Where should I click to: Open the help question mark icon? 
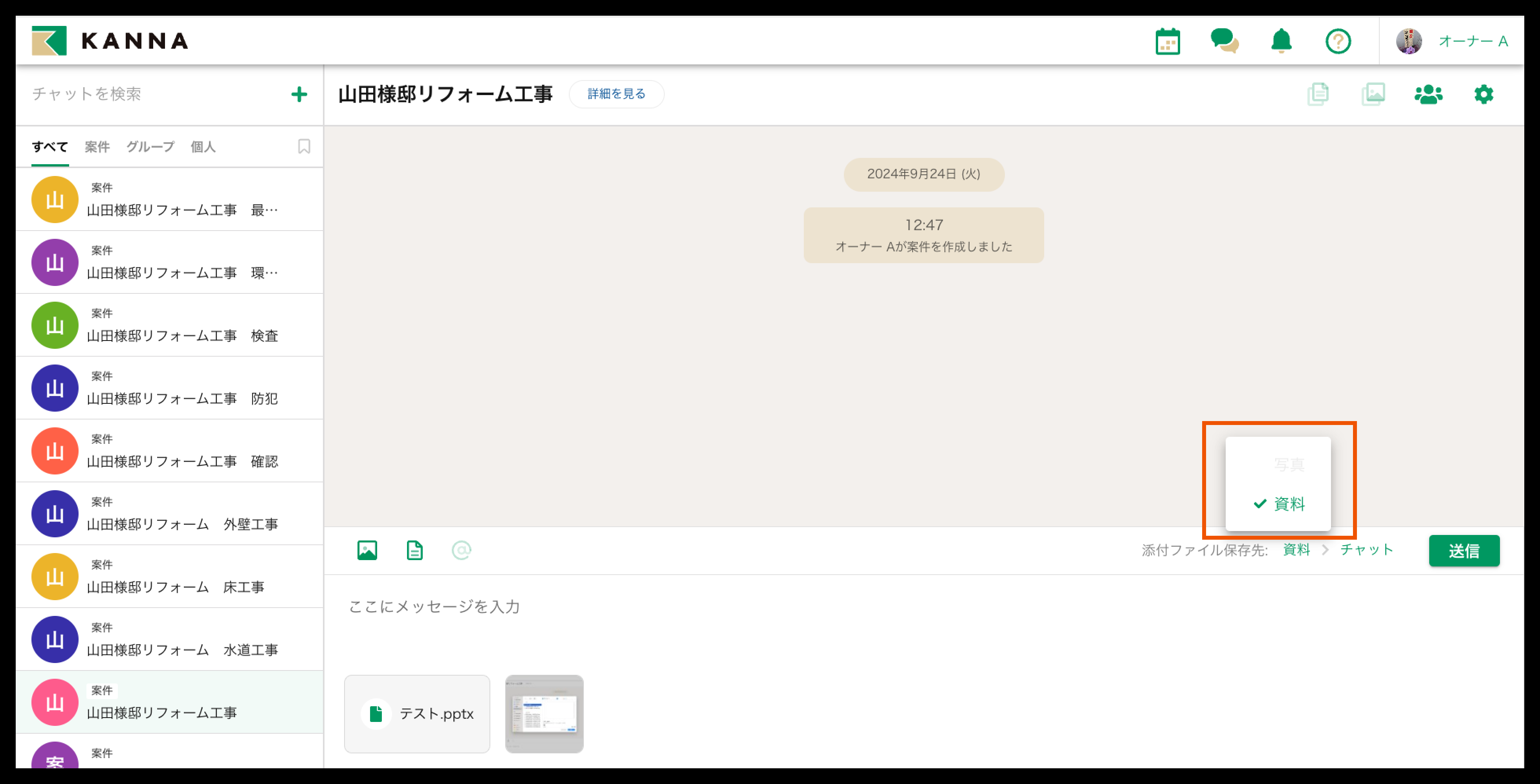pyautogui.click(x=1338, y=41)
